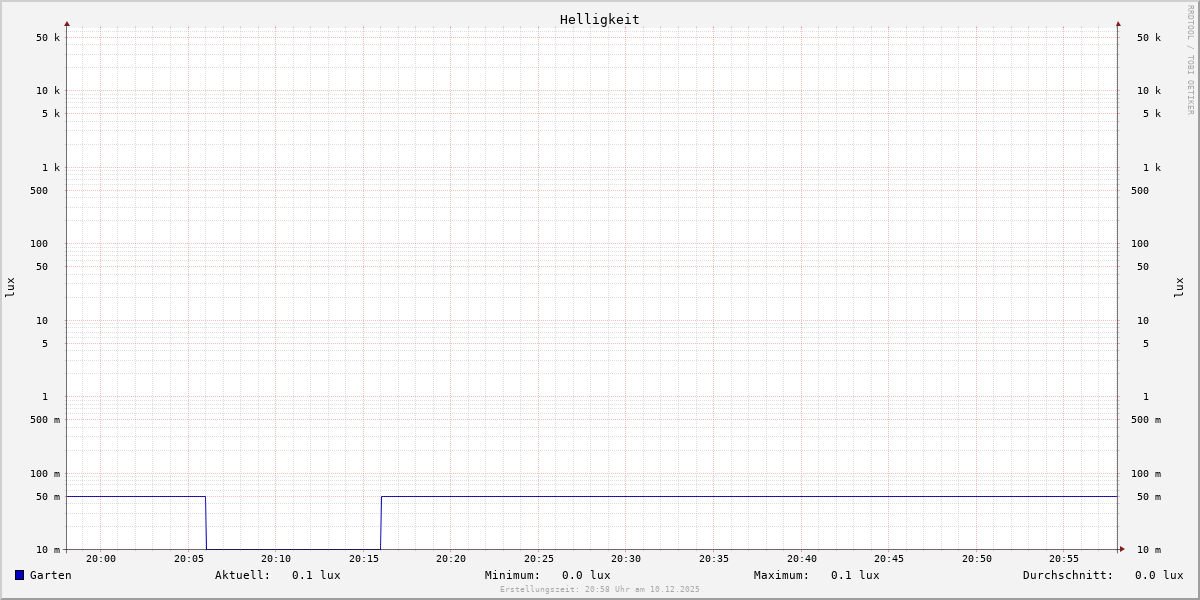1200x600 pixels.
Task: Click the red arrow atop the right y-axis
Action: tap(1118, 23)
